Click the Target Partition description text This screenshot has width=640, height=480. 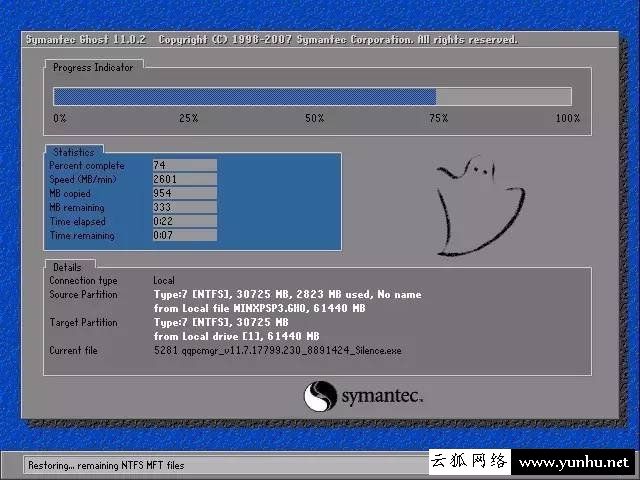[236, 329]
